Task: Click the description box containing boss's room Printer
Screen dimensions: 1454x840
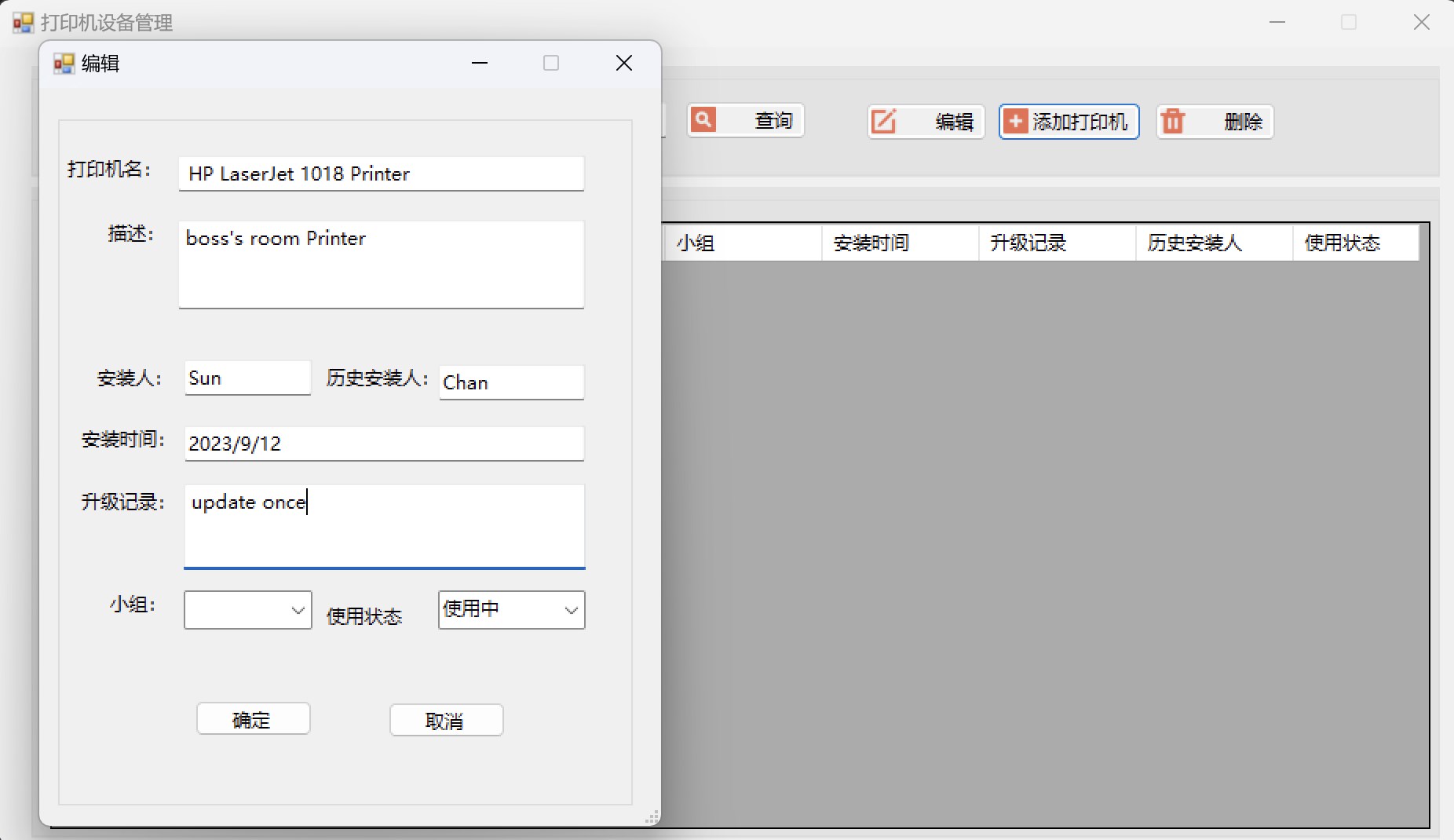Action: click(382, 265)
